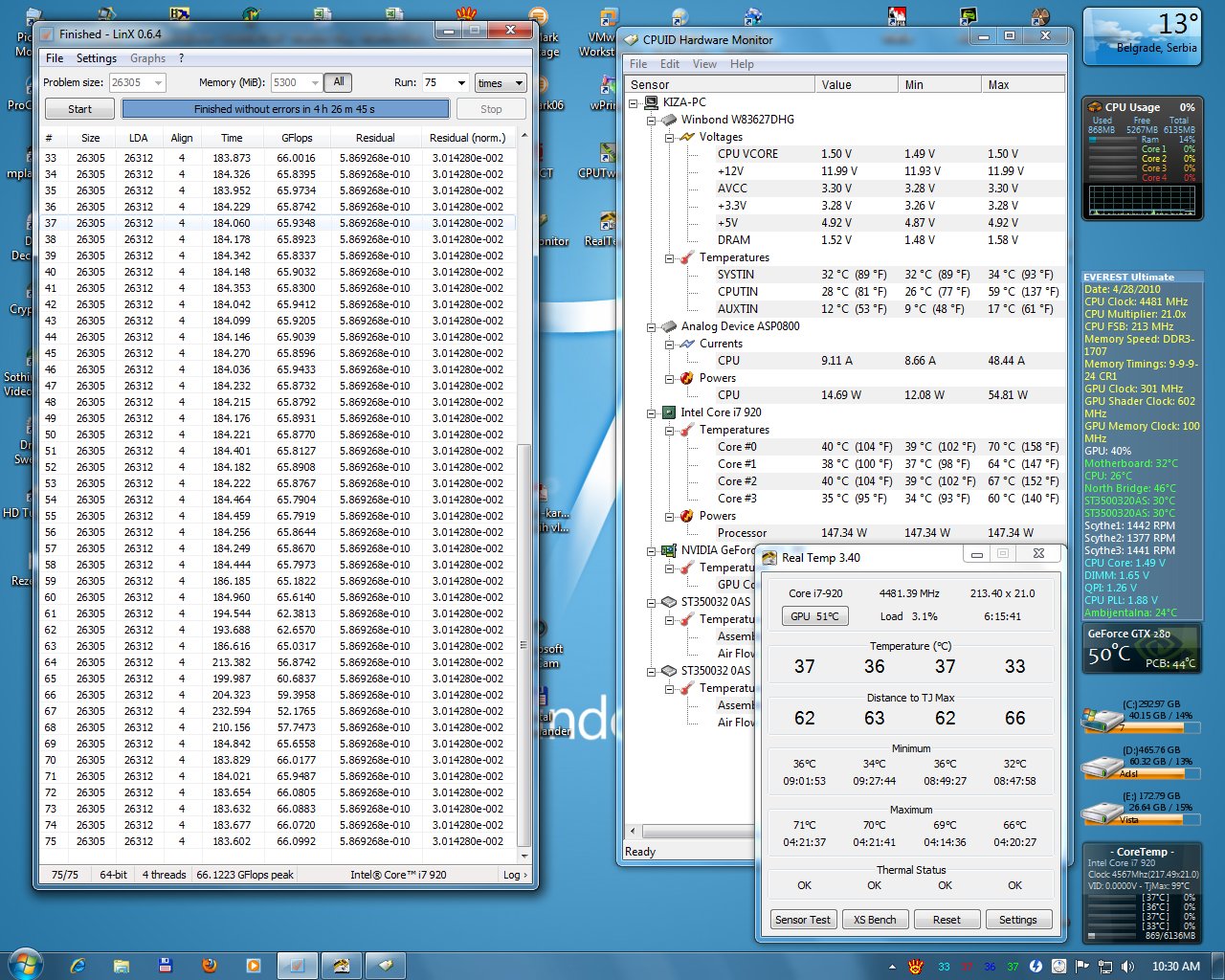Image resolution: width=1225 pixels, height=980 pixels.
Task: Select run 64 row in LinX table
Action: point(278,662)
